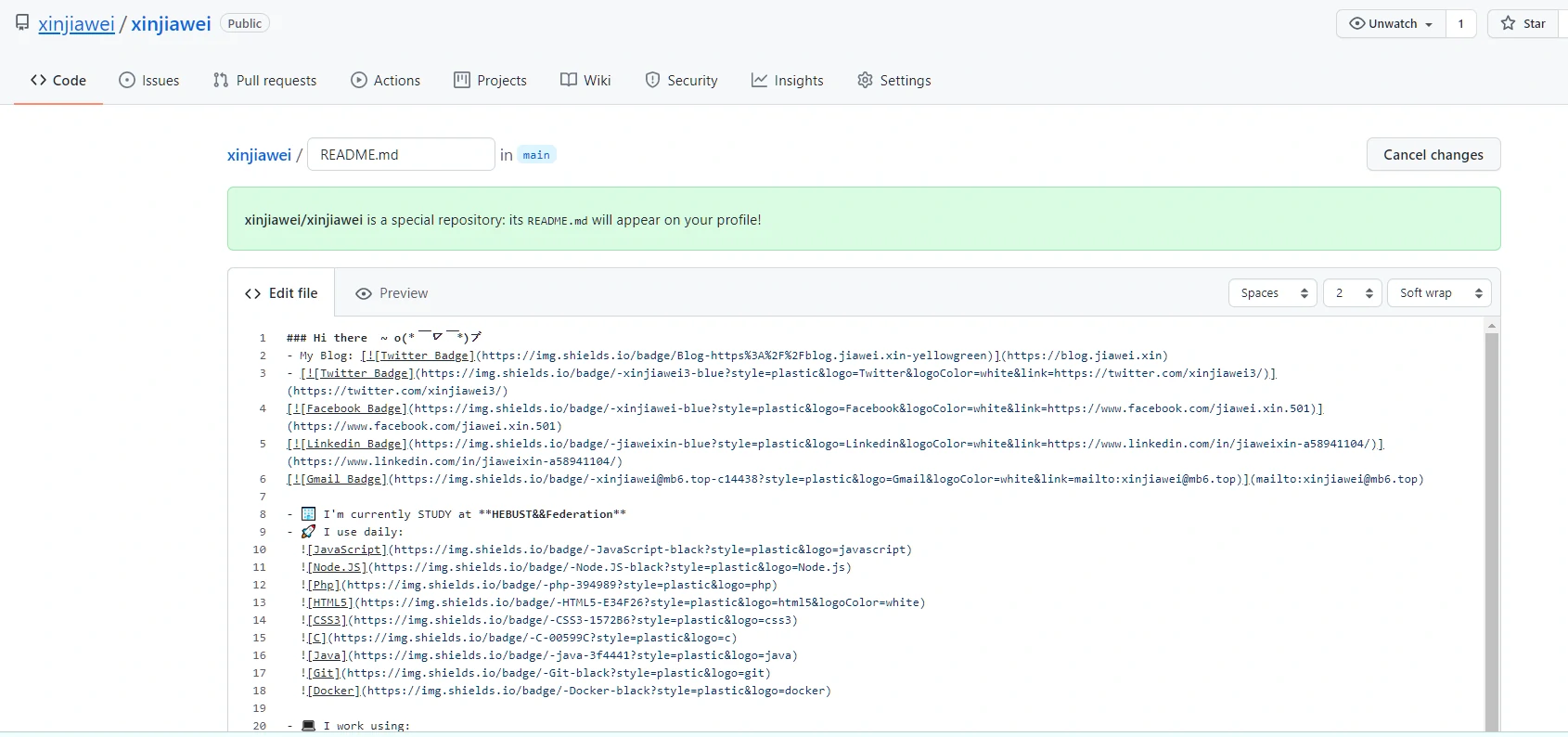This screenshot has height=737, width=1568.
Task: Click the repository book icon beside xinjiawei
Action: [x=22, y=23]
